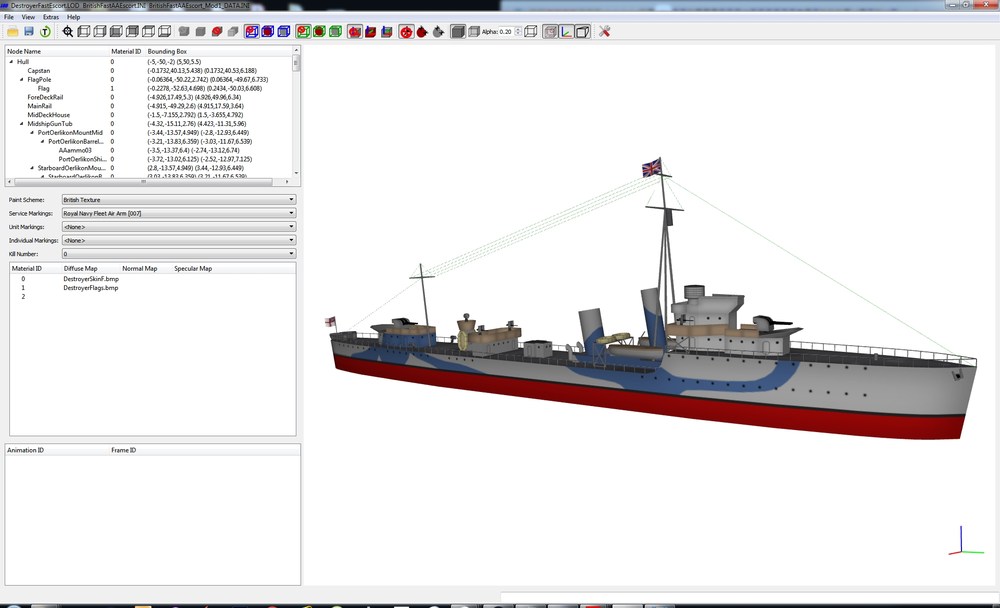
Task: Collapse the MidshipGunTub tree node
Action: 22,124
